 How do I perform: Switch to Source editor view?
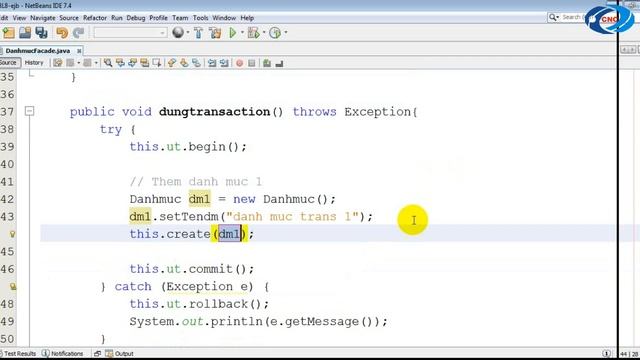9,63
